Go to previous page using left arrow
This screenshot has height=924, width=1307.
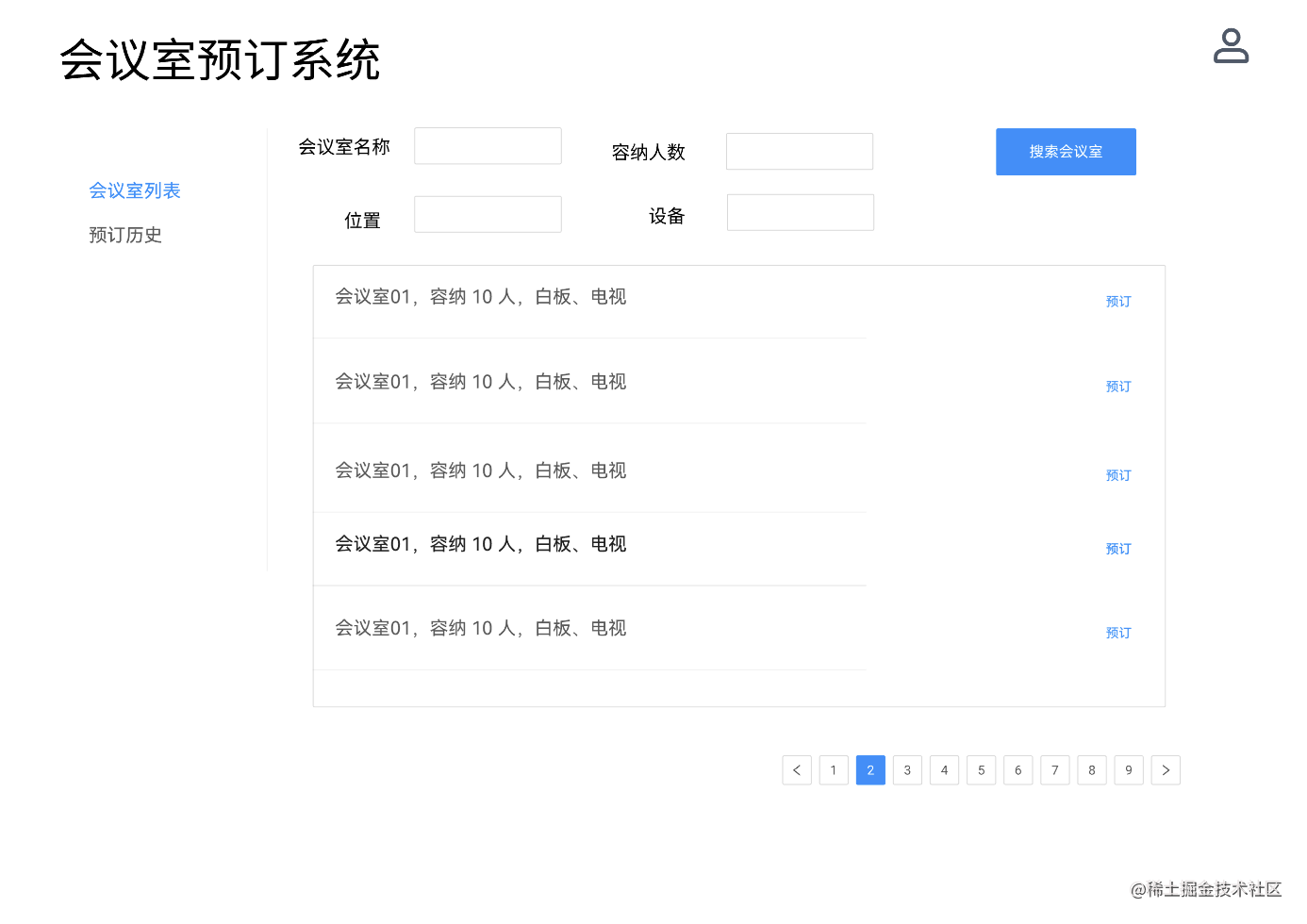pos(797,770)
